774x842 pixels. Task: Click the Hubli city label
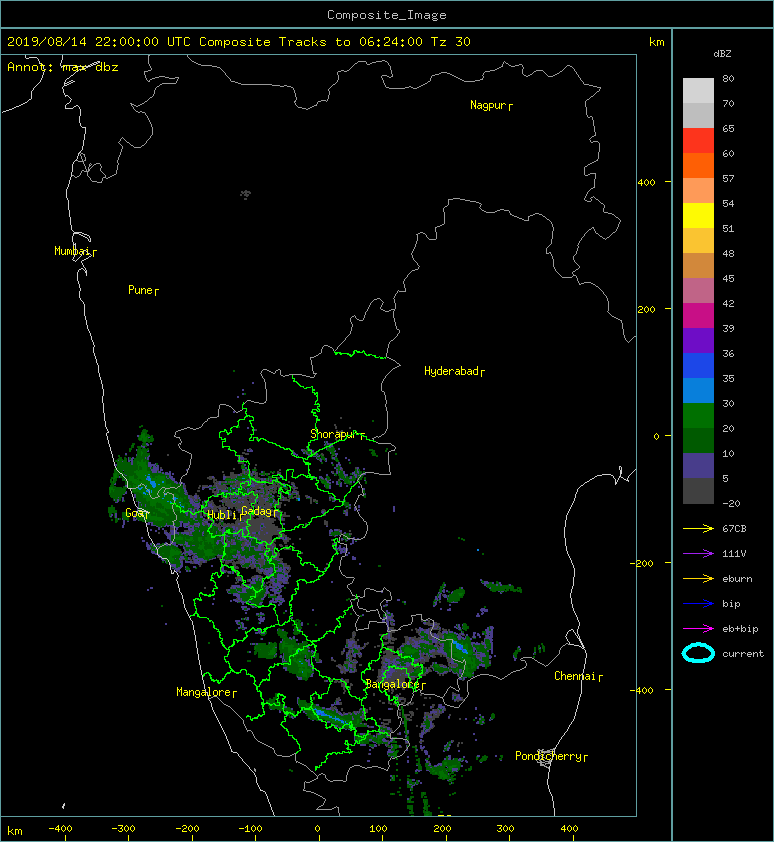tap(222, 515)
